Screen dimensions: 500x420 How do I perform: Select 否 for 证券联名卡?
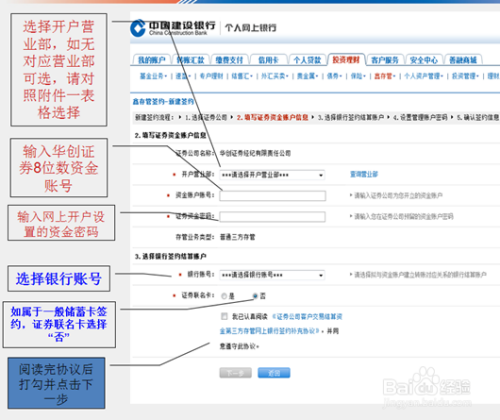pyautogui.click(x=255, y=296)
